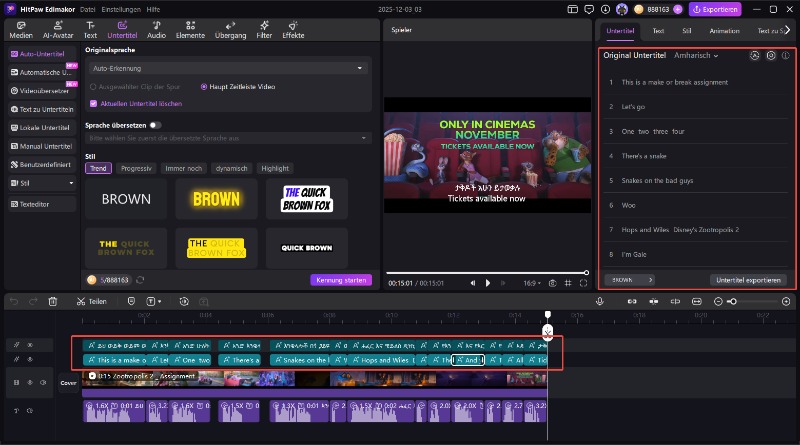Viewport: 800px width, 445px height.
Task: Click Untertitel exportieren button
Action: pos(748,280)
